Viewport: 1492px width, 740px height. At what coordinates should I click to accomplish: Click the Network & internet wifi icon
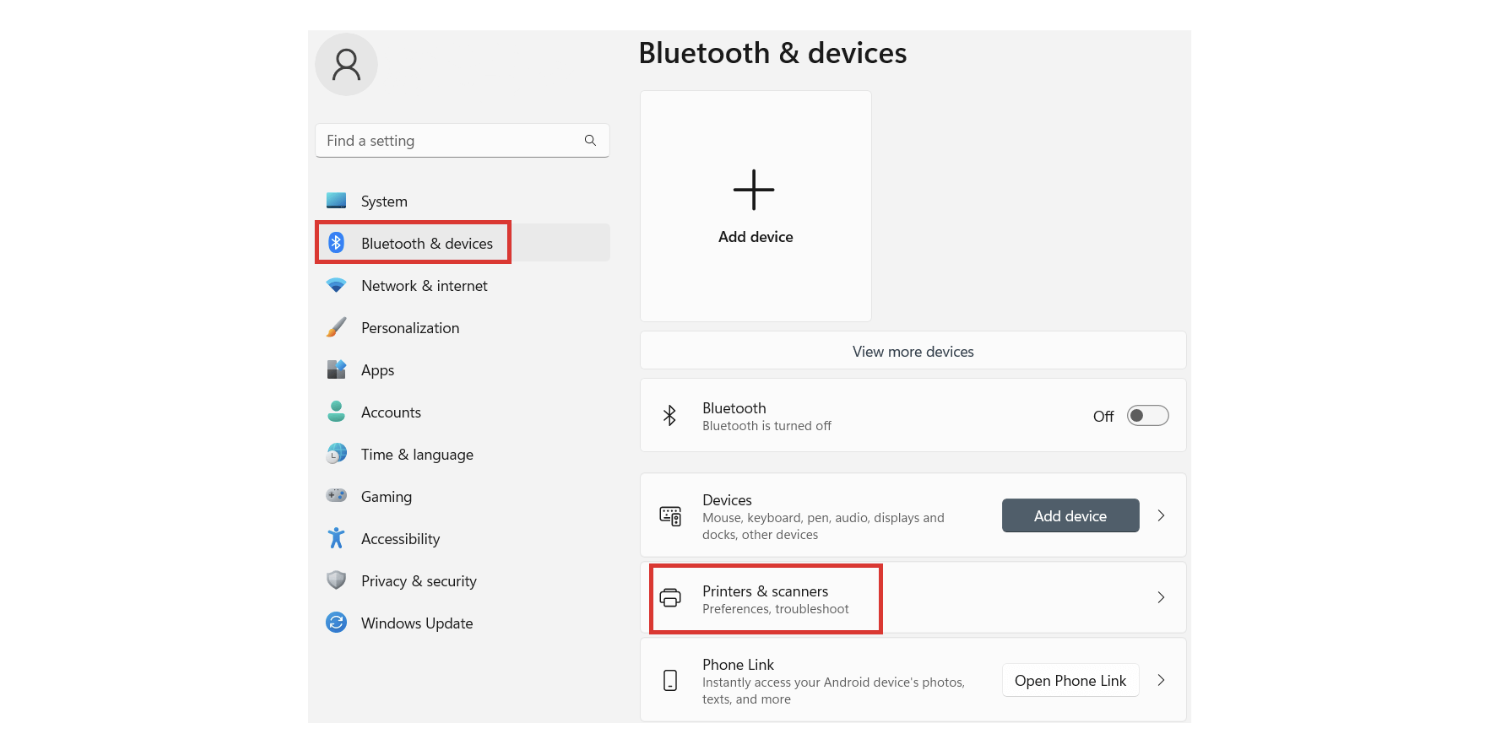coord(337,286)
